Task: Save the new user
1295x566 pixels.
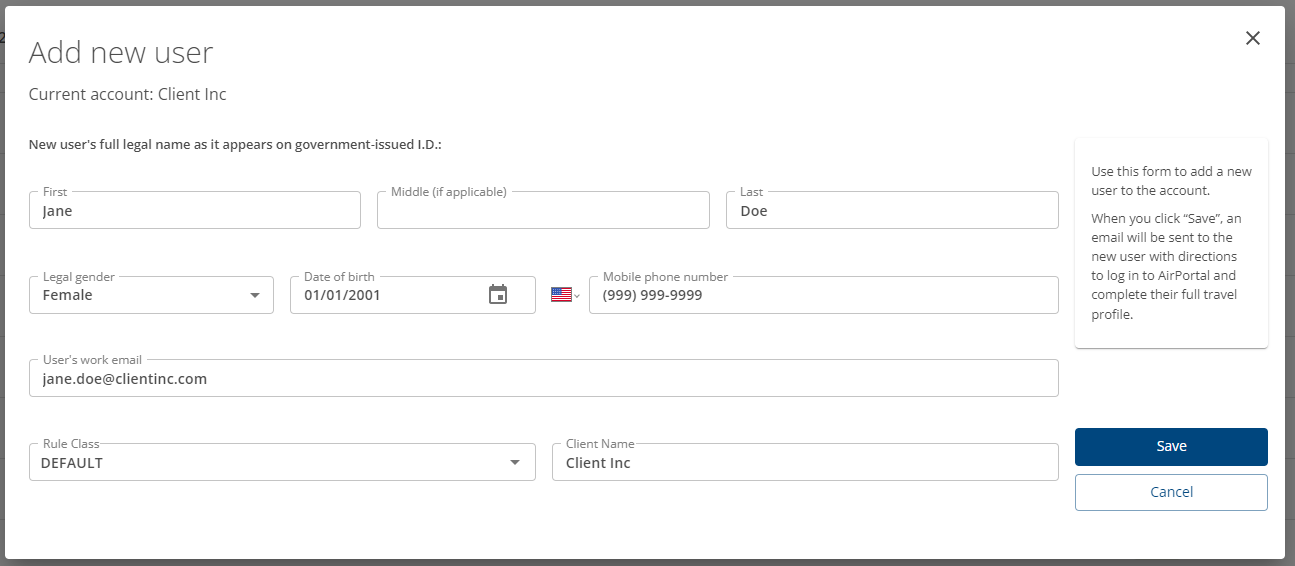Action: tap(1171, 447)
